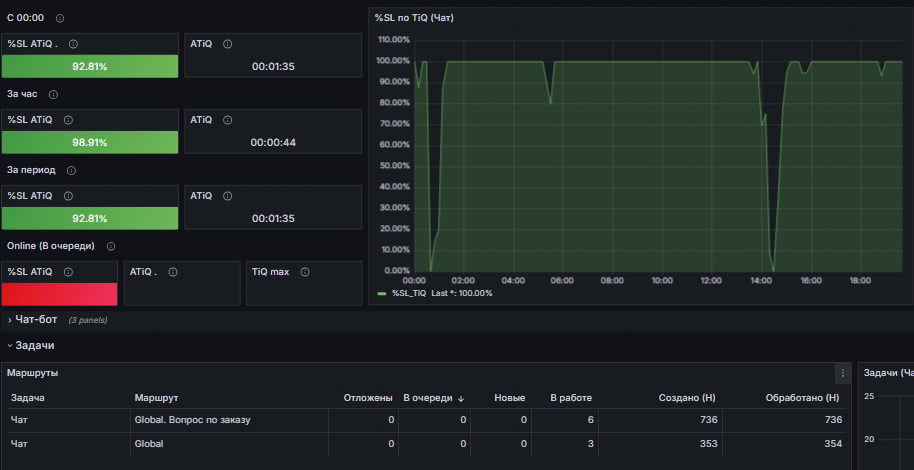Open three-dot menu of Маршруты panel

click(843, 373)
